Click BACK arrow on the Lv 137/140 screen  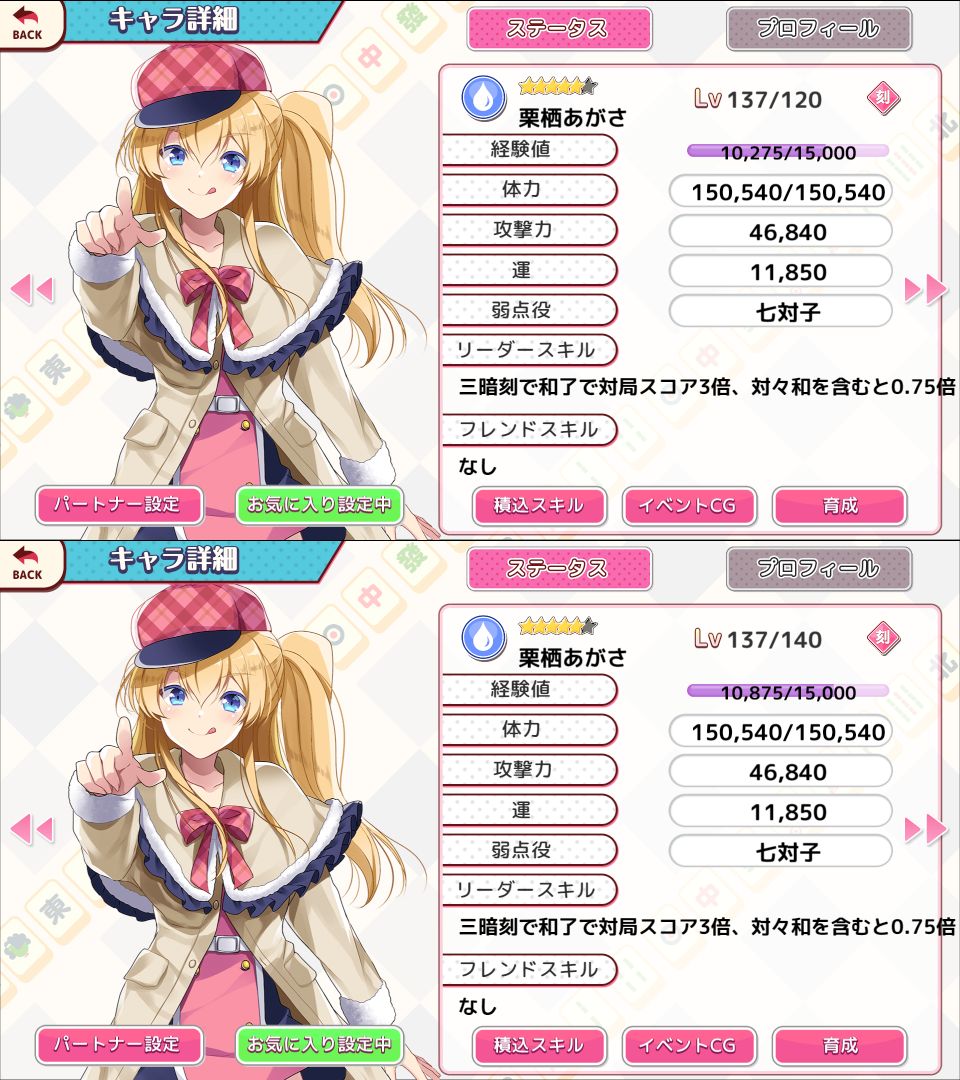coord(28,563)
